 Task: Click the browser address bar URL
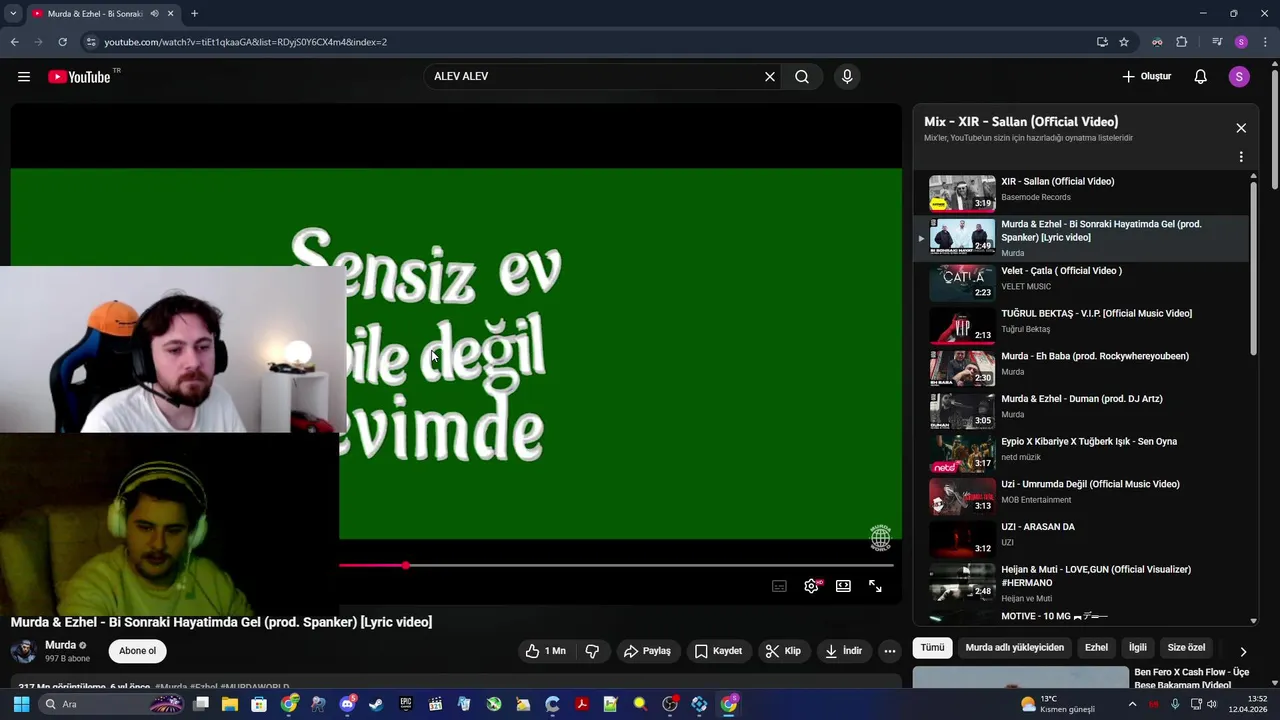click(x=245, y=42)
